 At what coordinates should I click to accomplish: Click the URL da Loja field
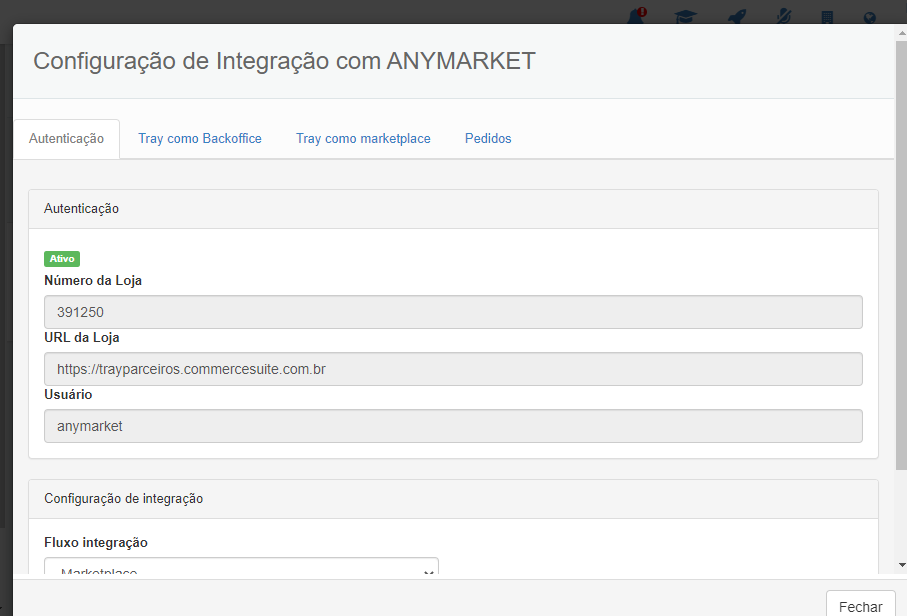pos(454,369)
